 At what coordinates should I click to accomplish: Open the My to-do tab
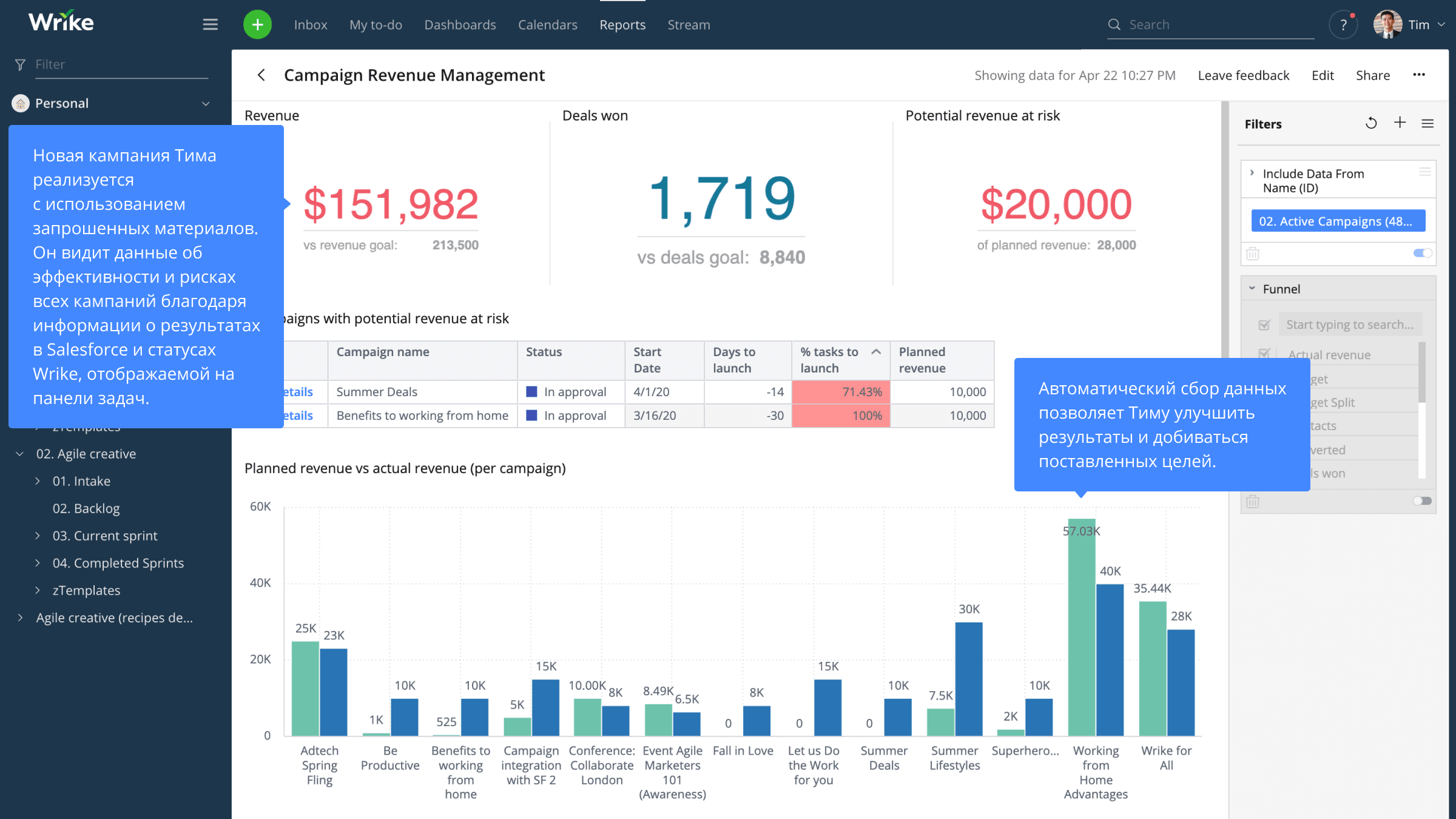tap(376, 25)
